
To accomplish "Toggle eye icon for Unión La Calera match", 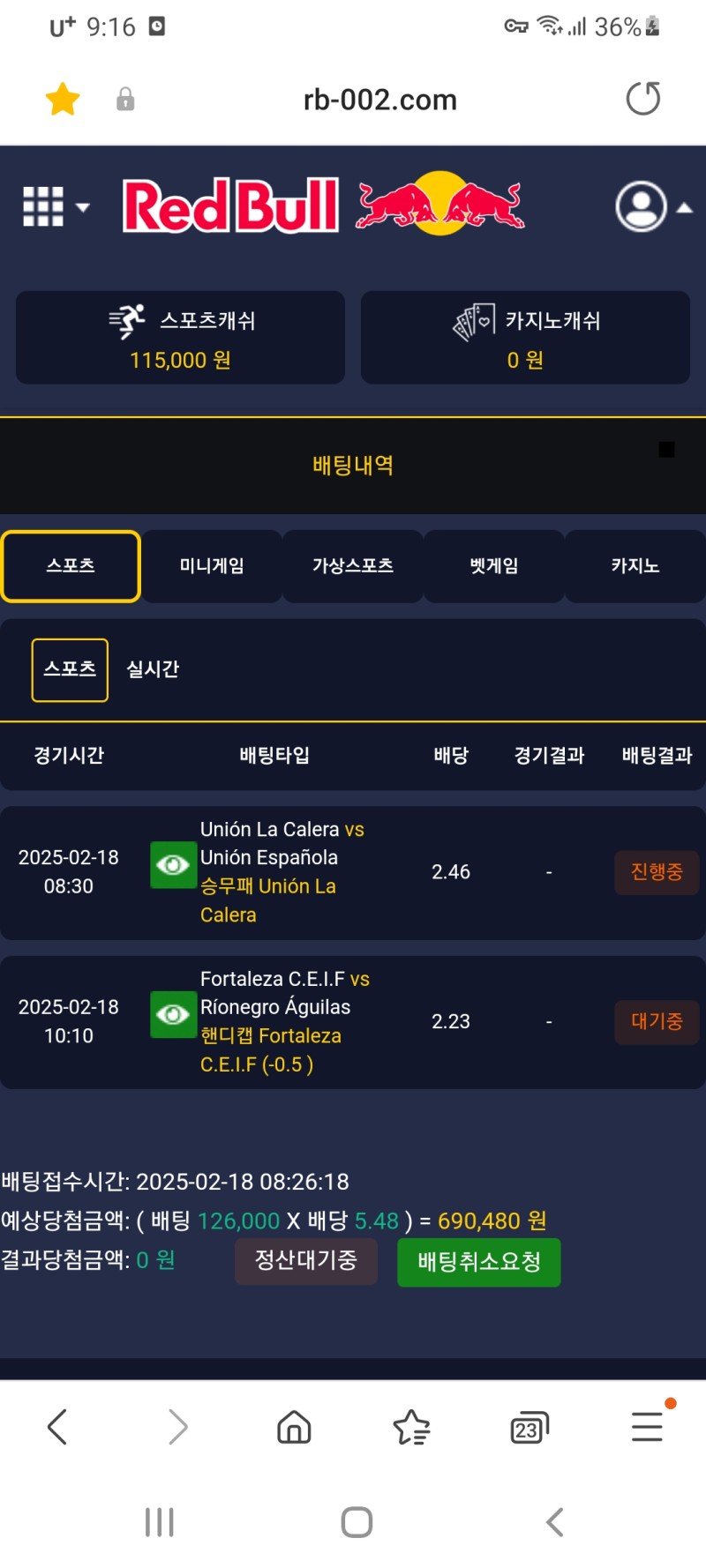I will click(x=173, y=865).
